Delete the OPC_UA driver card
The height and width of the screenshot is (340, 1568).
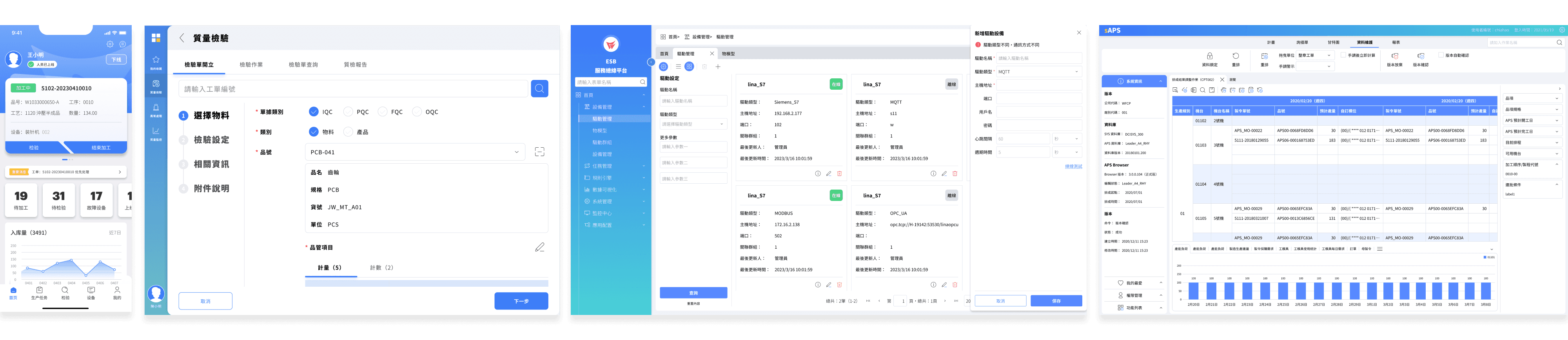point(955,285)
